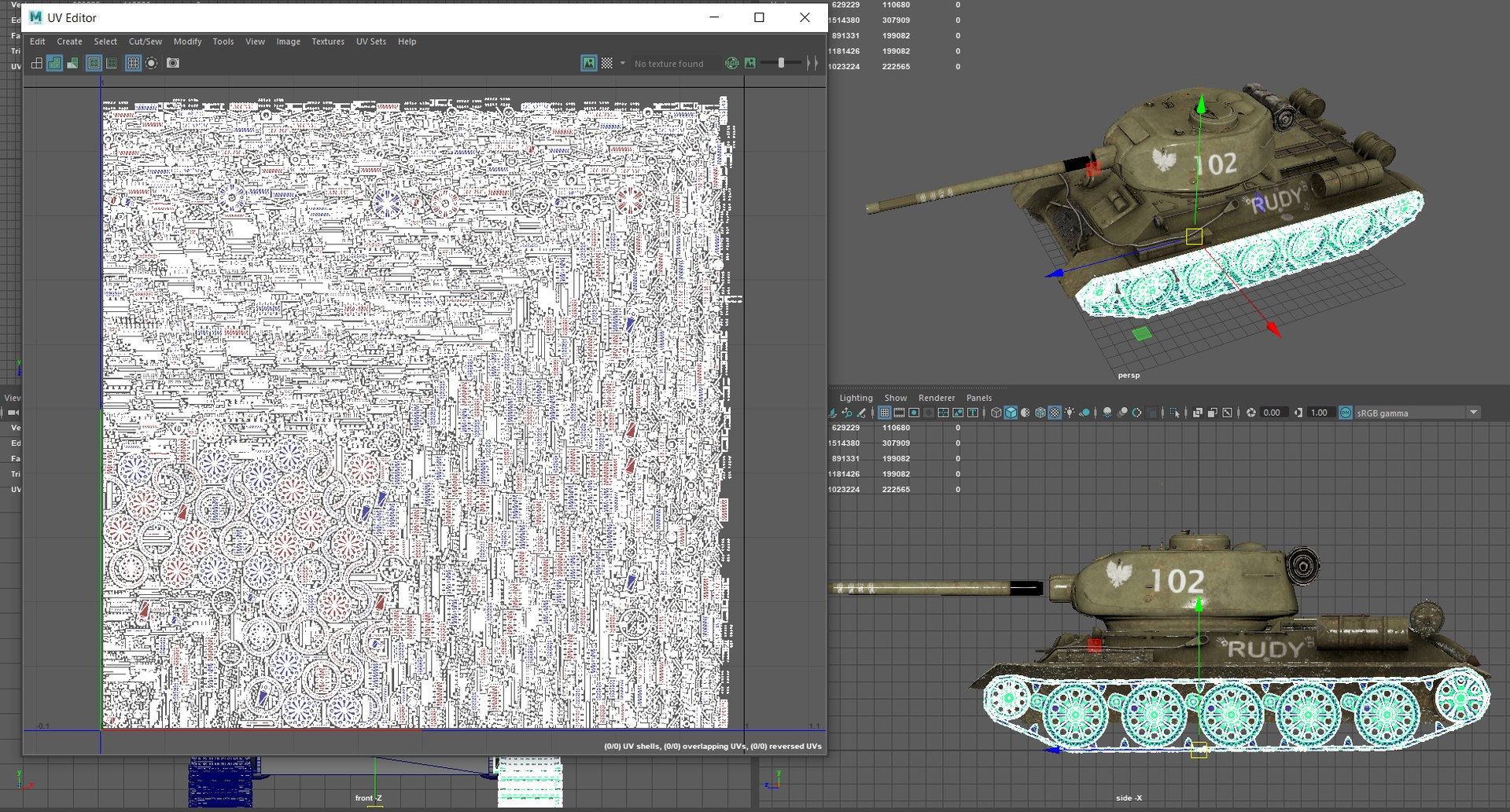Toggle texture borders icon in UV Editor
Viewport: 1510px width, 812px height.
tap(94, 63)
